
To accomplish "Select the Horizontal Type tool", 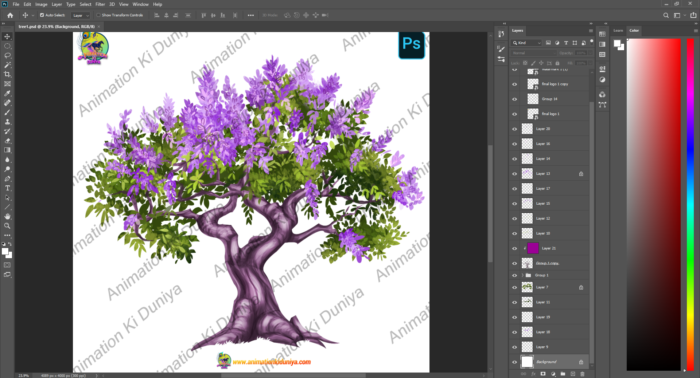I will pyautogui.click(x=7, y=188).
